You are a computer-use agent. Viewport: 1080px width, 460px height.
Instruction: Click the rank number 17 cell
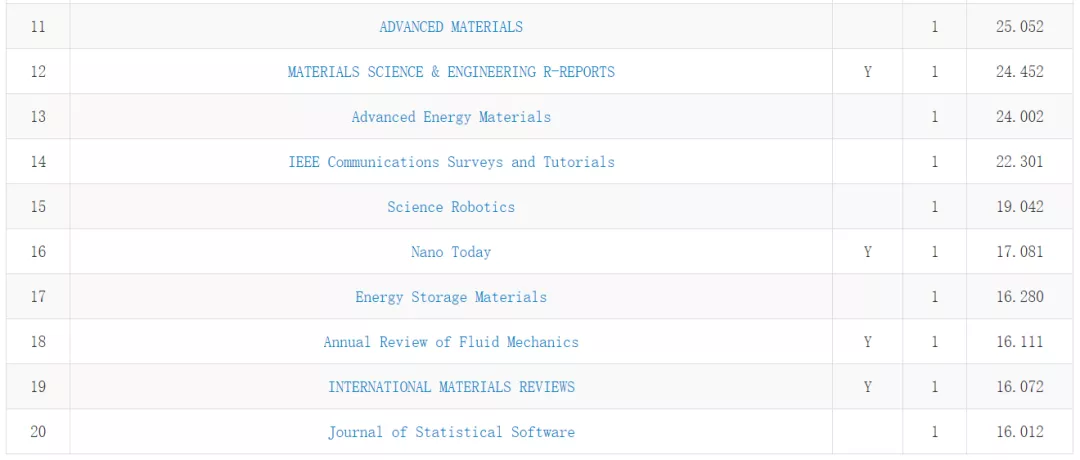click(x=38, y=297)
